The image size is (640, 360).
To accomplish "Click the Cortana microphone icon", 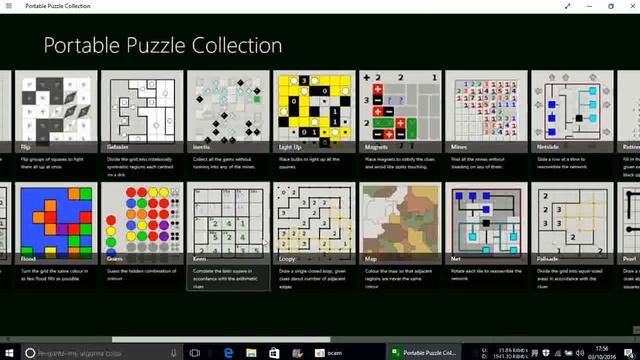I will (173, 353).
